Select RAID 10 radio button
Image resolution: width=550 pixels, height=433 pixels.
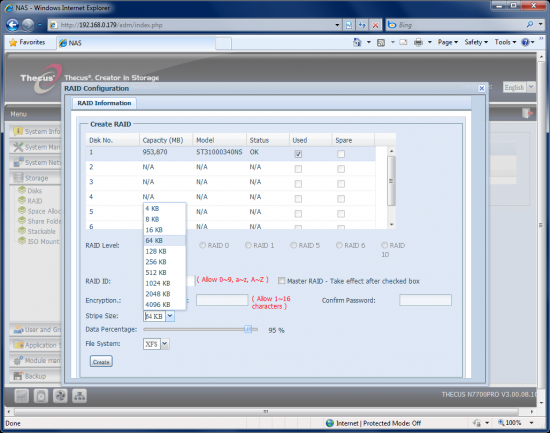pos(384,245)
